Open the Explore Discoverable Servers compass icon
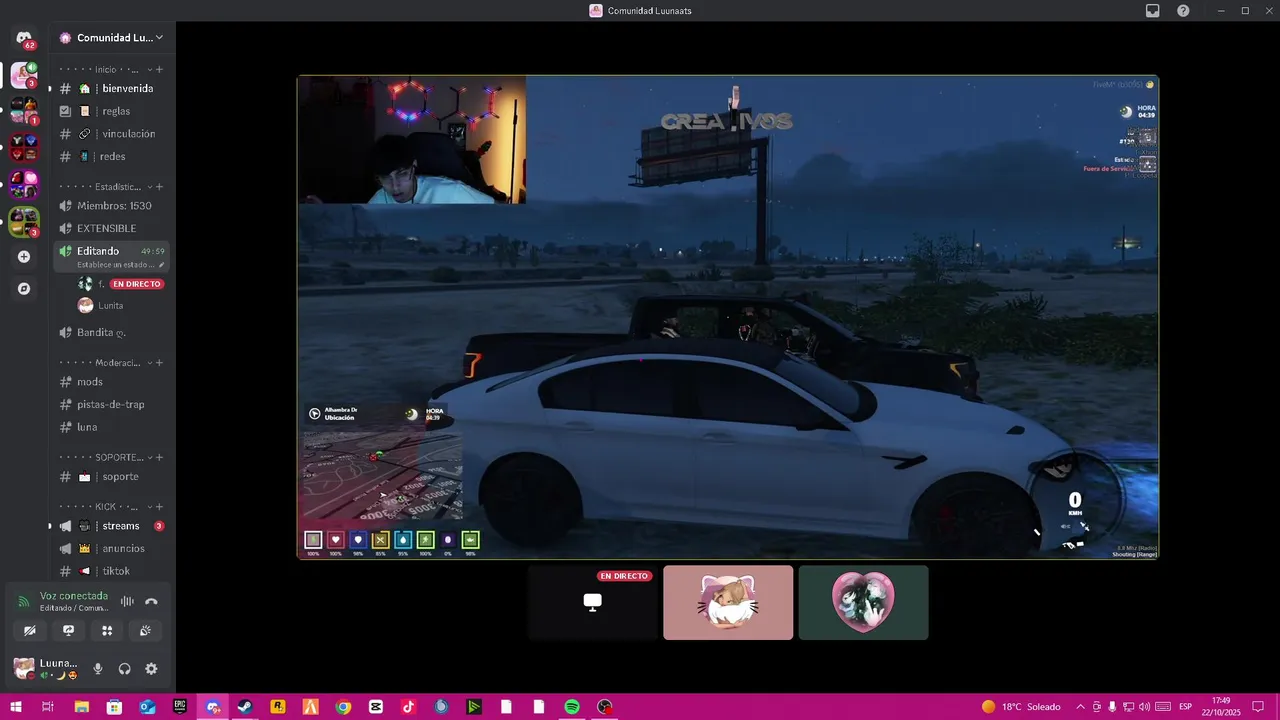The height and width of the screenshot is (720, 1280). pyautogui.click(x=24, y=288)
